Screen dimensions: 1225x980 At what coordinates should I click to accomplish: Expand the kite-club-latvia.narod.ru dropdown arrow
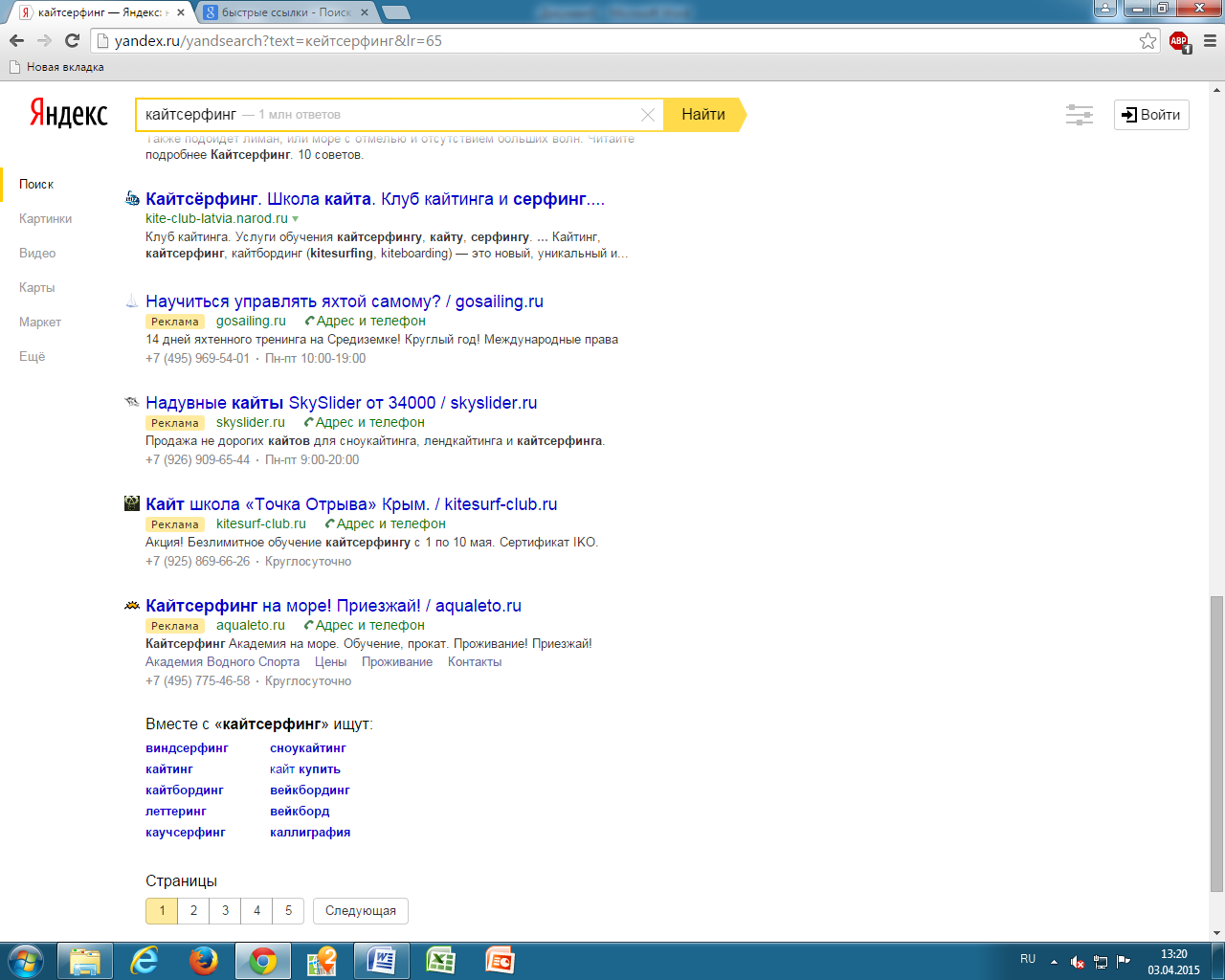295,219
